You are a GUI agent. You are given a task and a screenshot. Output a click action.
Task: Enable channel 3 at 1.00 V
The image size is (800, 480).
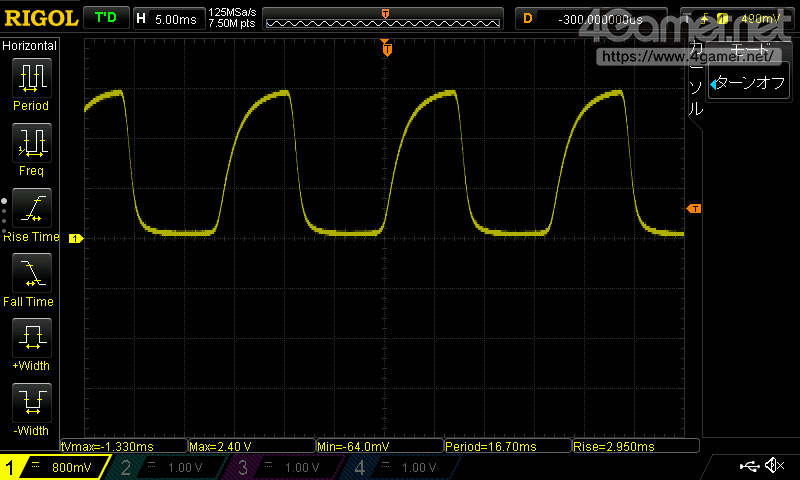[x=283, y=467]
